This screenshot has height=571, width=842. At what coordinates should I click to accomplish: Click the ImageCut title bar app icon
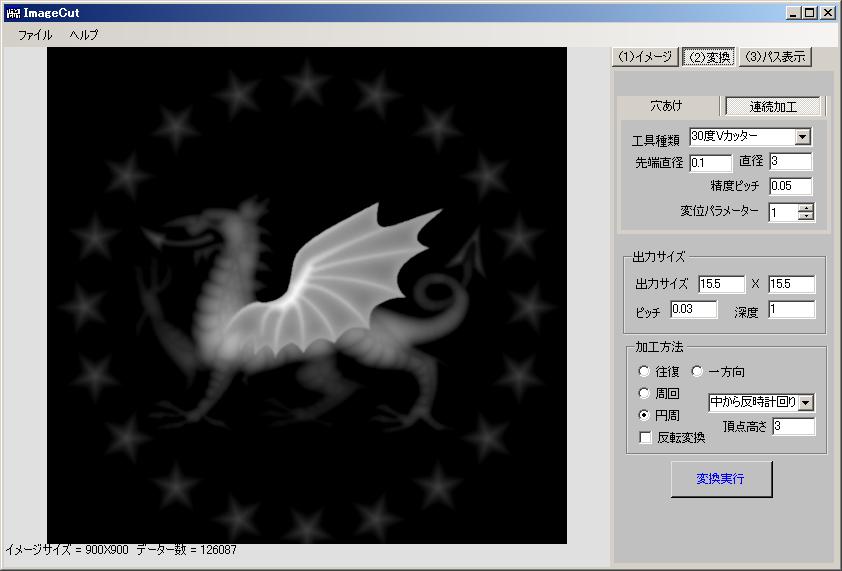point(13,13)
